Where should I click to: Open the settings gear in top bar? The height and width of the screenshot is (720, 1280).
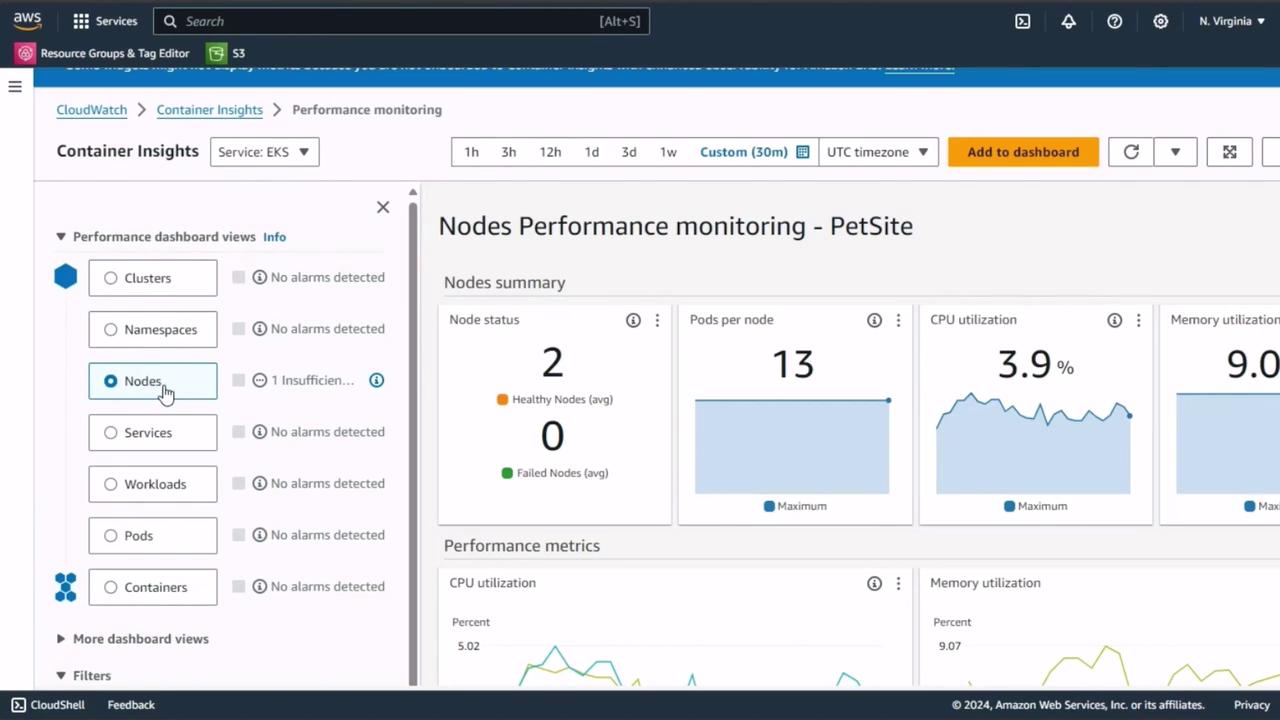(x=1160, y=21)
